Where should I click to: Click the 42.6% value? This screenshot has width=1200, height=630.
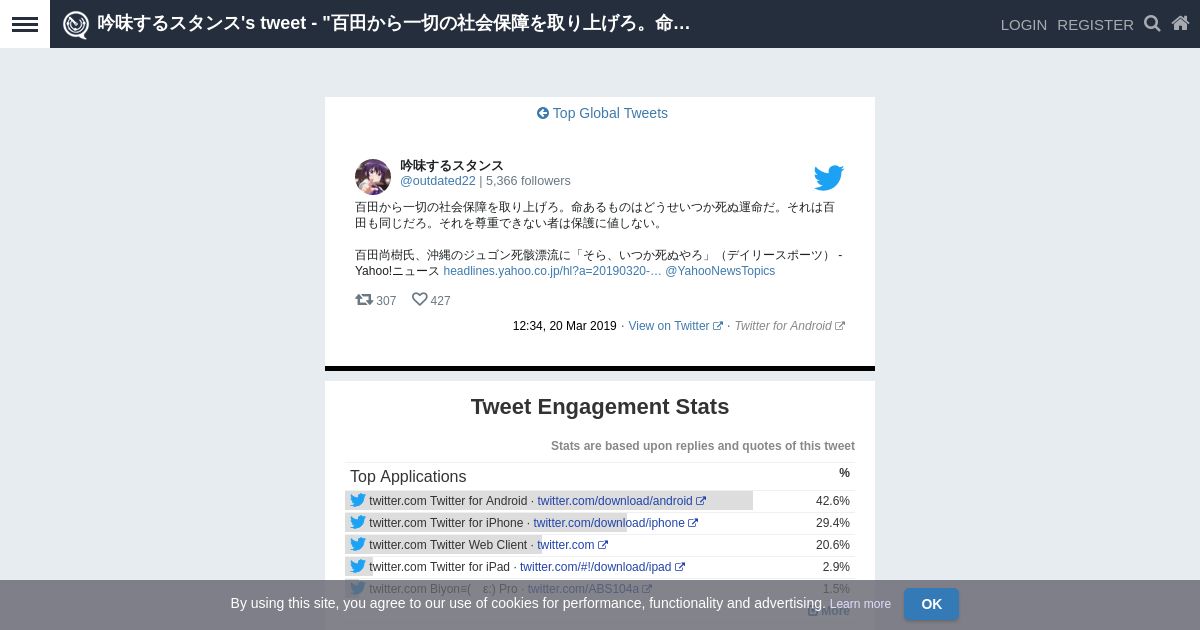833,501
